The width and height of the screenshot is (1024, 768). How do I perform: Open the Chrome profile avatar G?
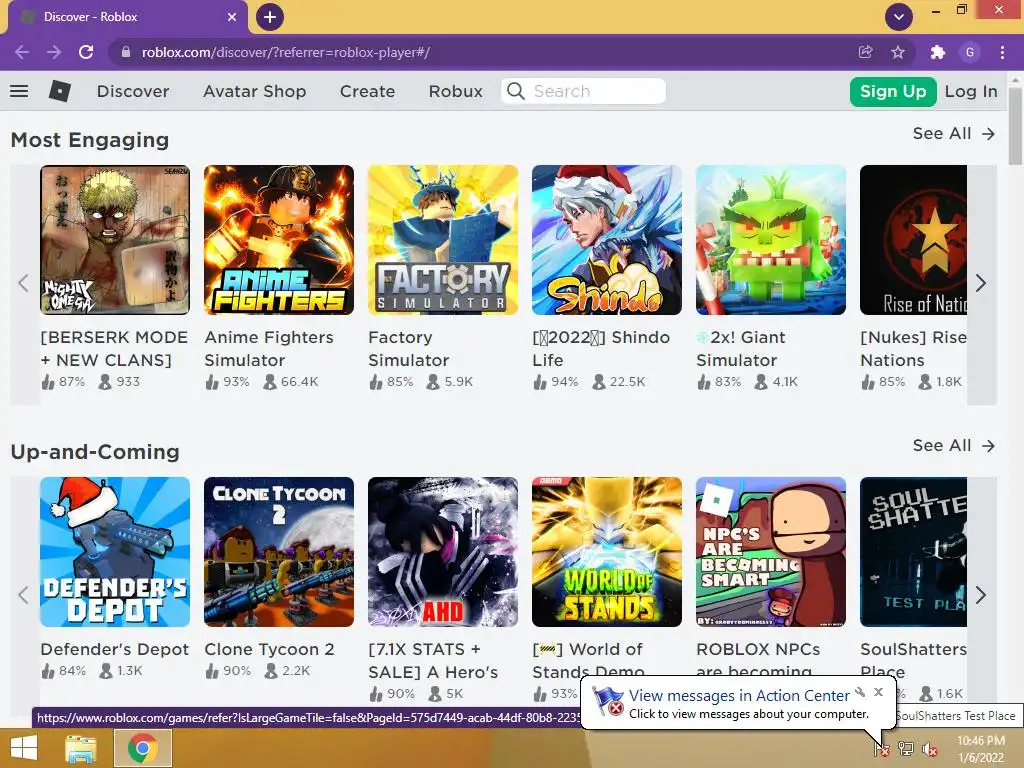point(970,52)
